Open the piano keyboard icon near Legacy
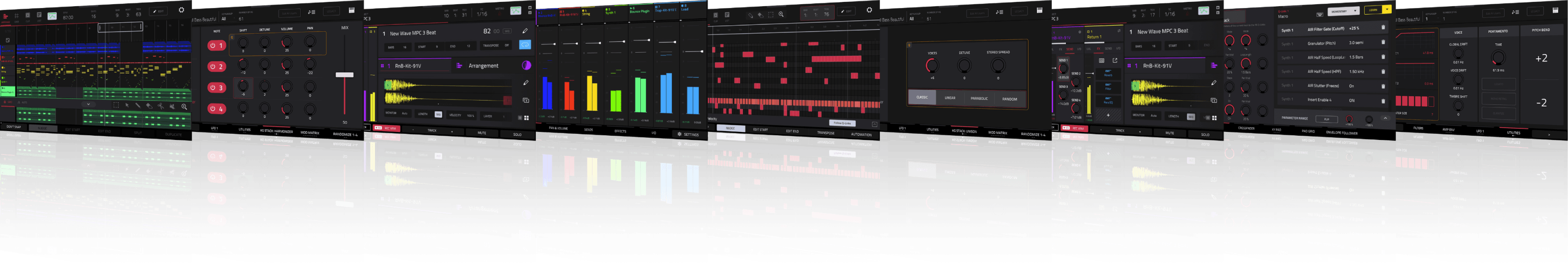The height and width of the screenshot is (263, 1568). (x=352, y=10)
